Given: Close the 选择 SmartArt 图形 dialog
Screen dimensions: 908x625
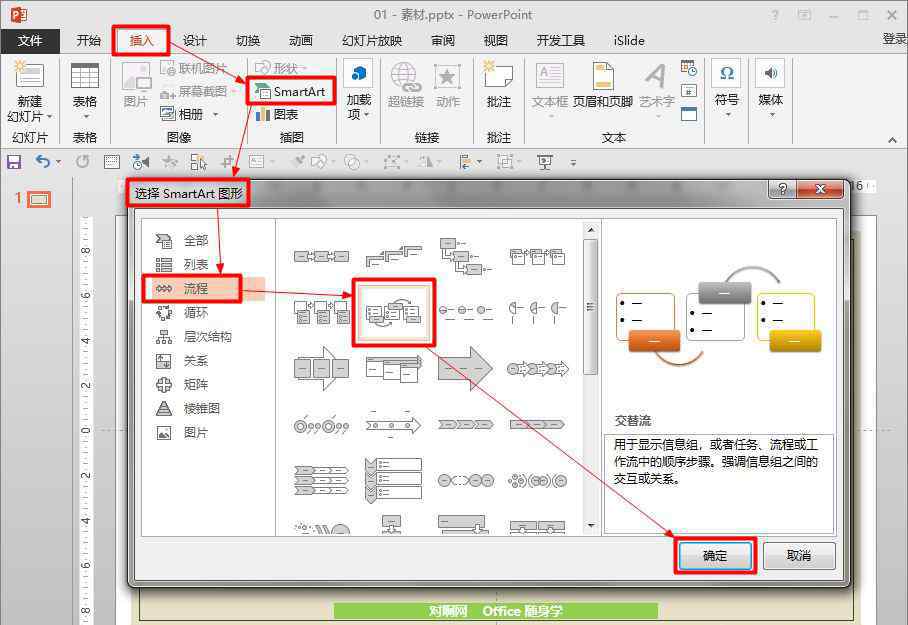Looking at the screenshot, I should point(820,189).
